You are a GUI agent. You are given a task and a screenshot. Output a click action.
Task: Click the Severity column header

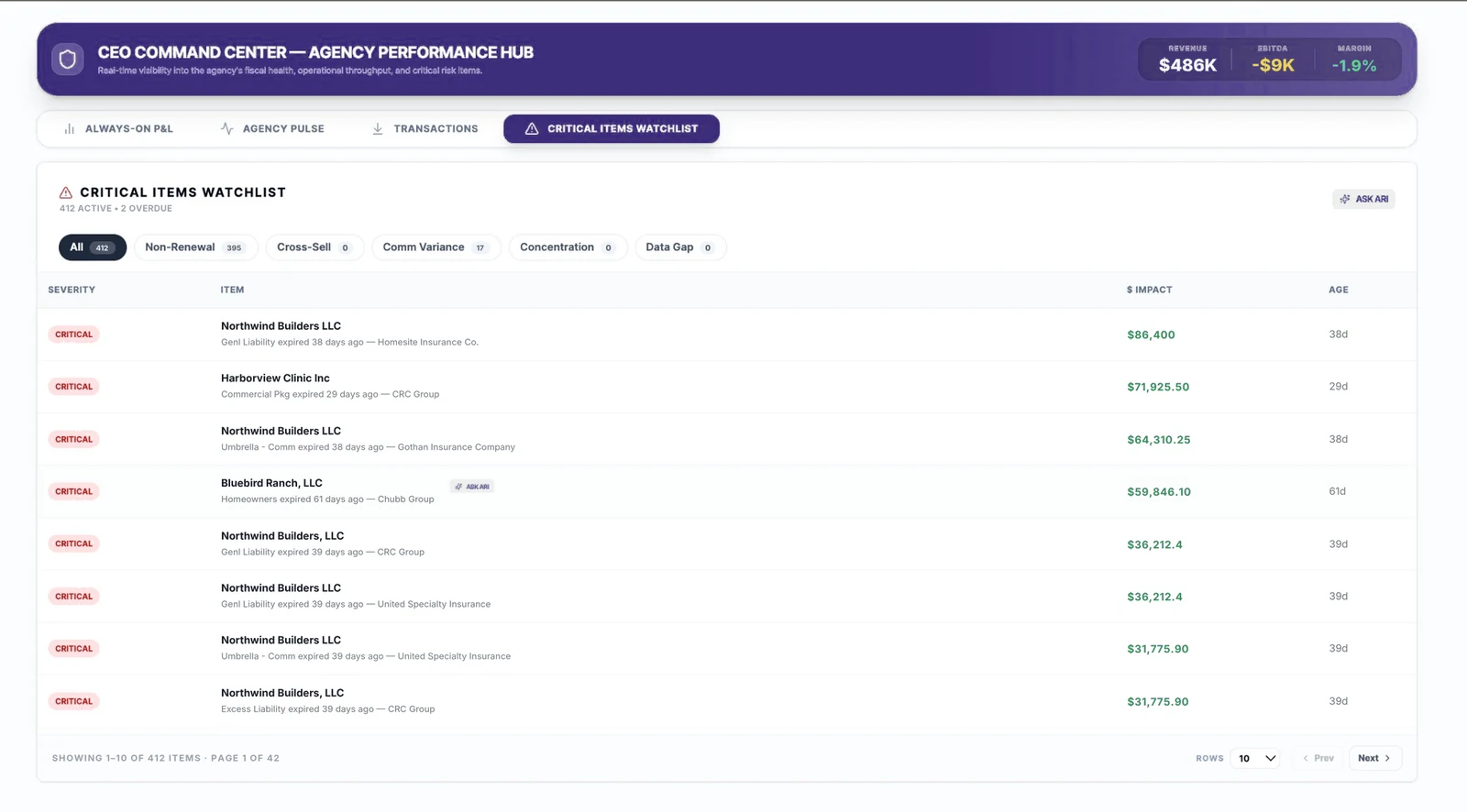point(72,290)
